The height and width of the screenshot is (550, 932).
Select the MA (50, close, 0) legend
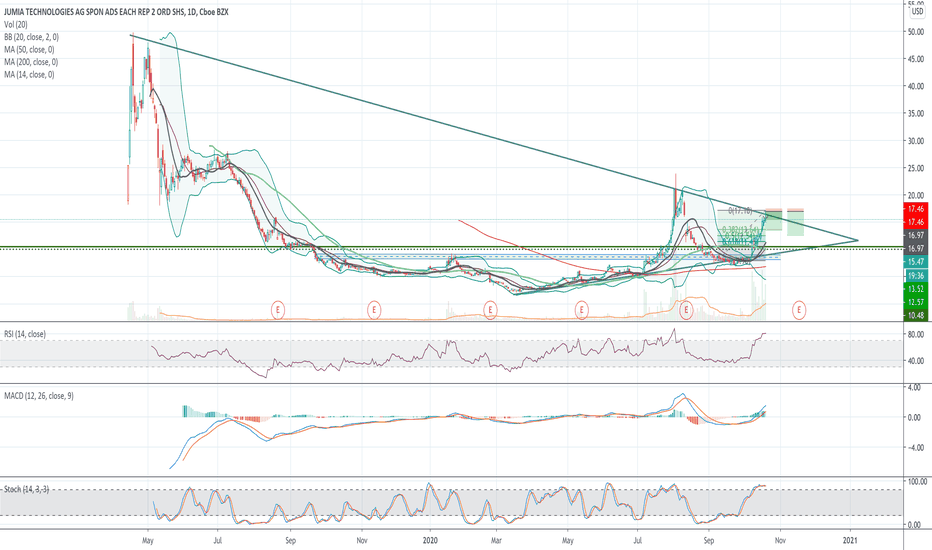pos(29,49)
